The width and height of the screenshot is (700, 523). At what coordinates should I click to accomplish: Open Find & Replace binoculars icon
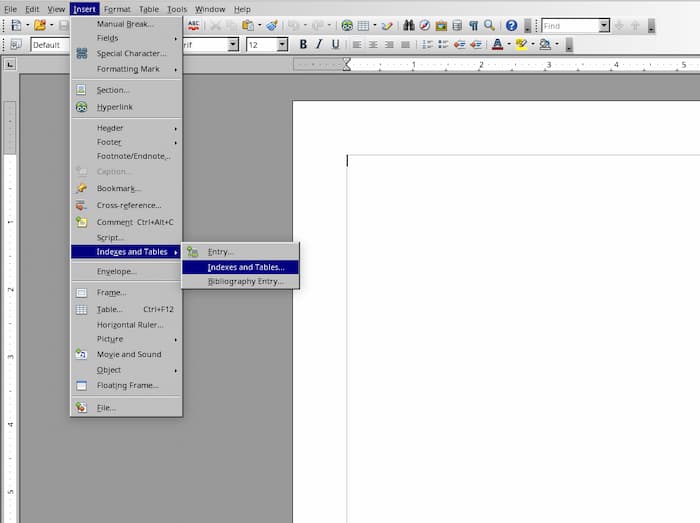click(409, 25)
